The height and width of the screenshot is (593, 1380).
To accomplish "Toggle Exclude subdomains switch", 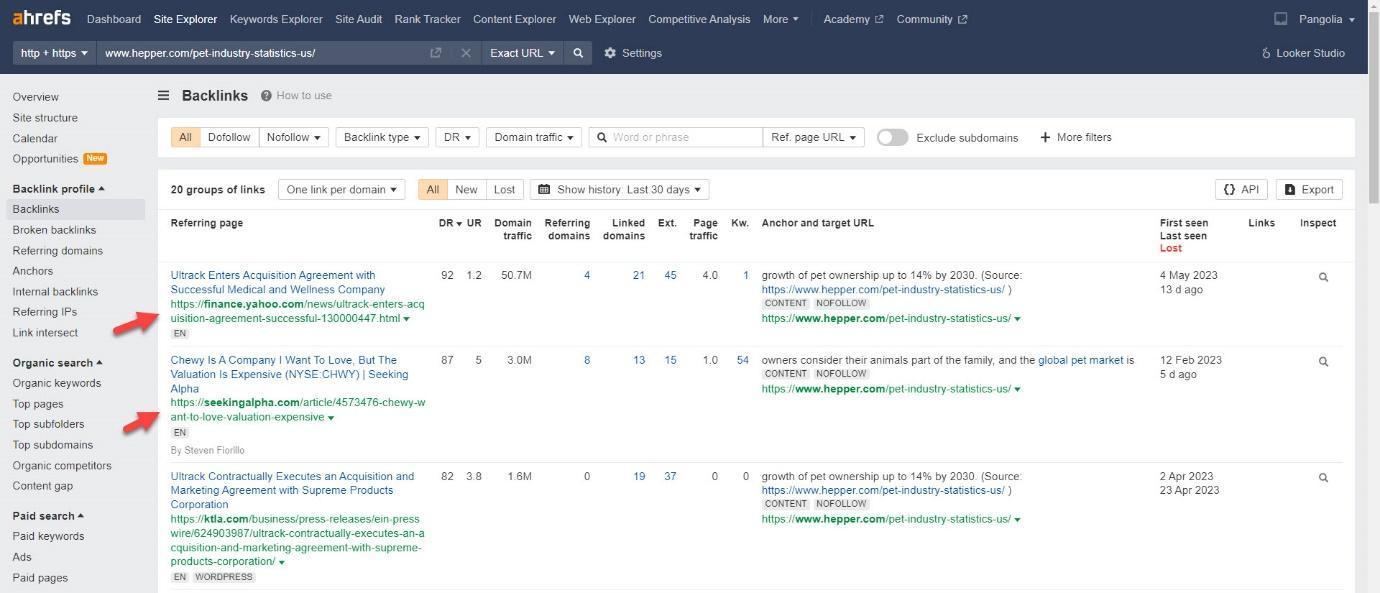I will tap(892, 138).
